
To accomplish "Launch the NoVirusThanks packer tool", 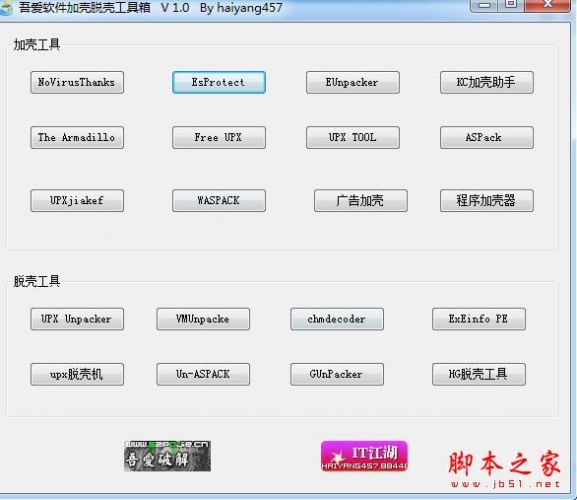I will (x=77, y=82).
